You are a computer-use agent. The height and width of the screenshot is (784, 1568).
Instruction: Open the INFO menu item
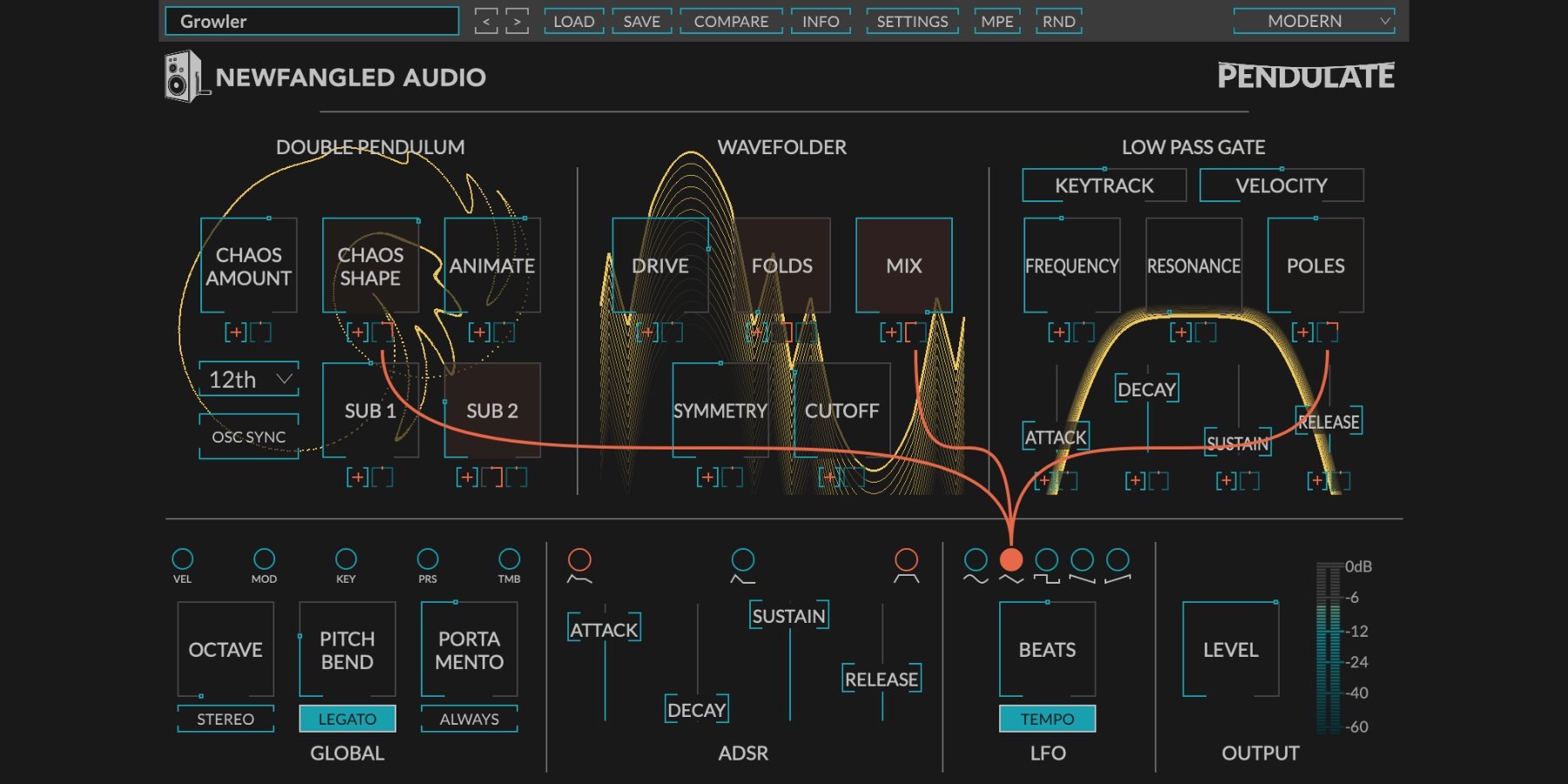(x=821, y=21)
